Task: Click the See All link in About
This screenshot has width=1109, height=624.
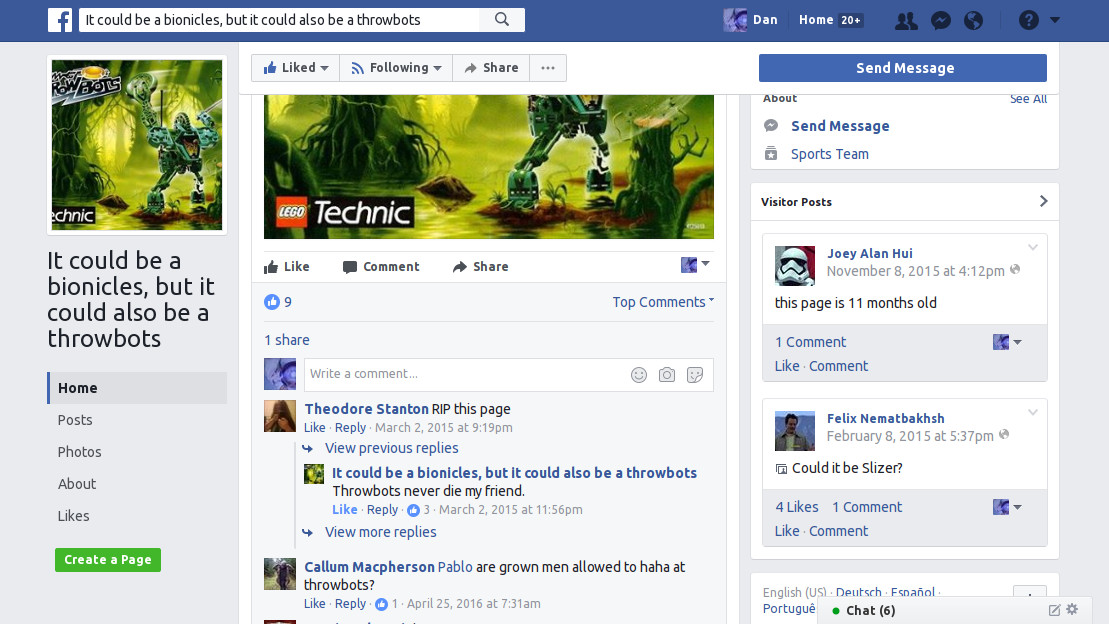Action: click(x=1028, y=99)
